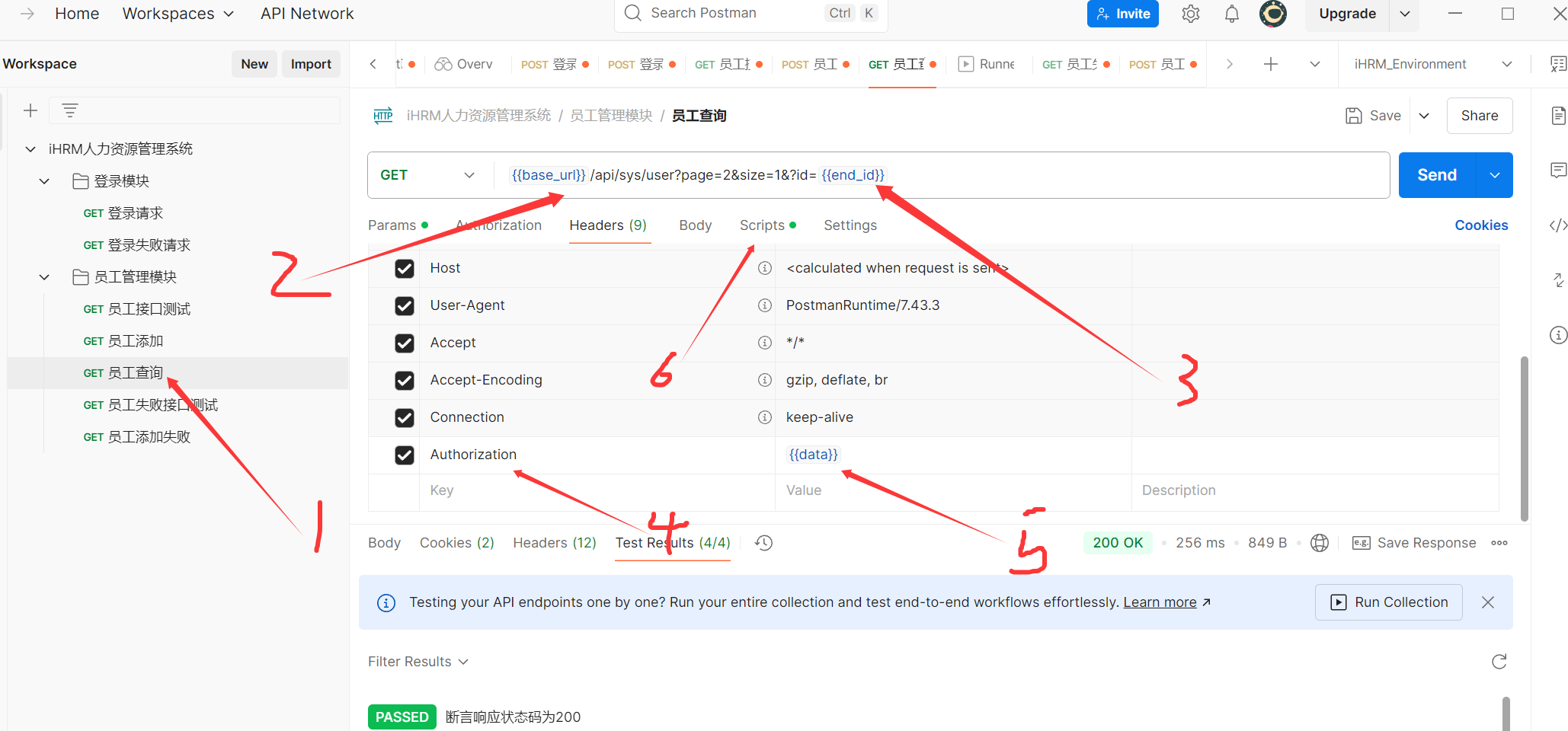Click the sidebar filter icon
The height and width of the screenshot is (731, 1568).
[70, 110]
